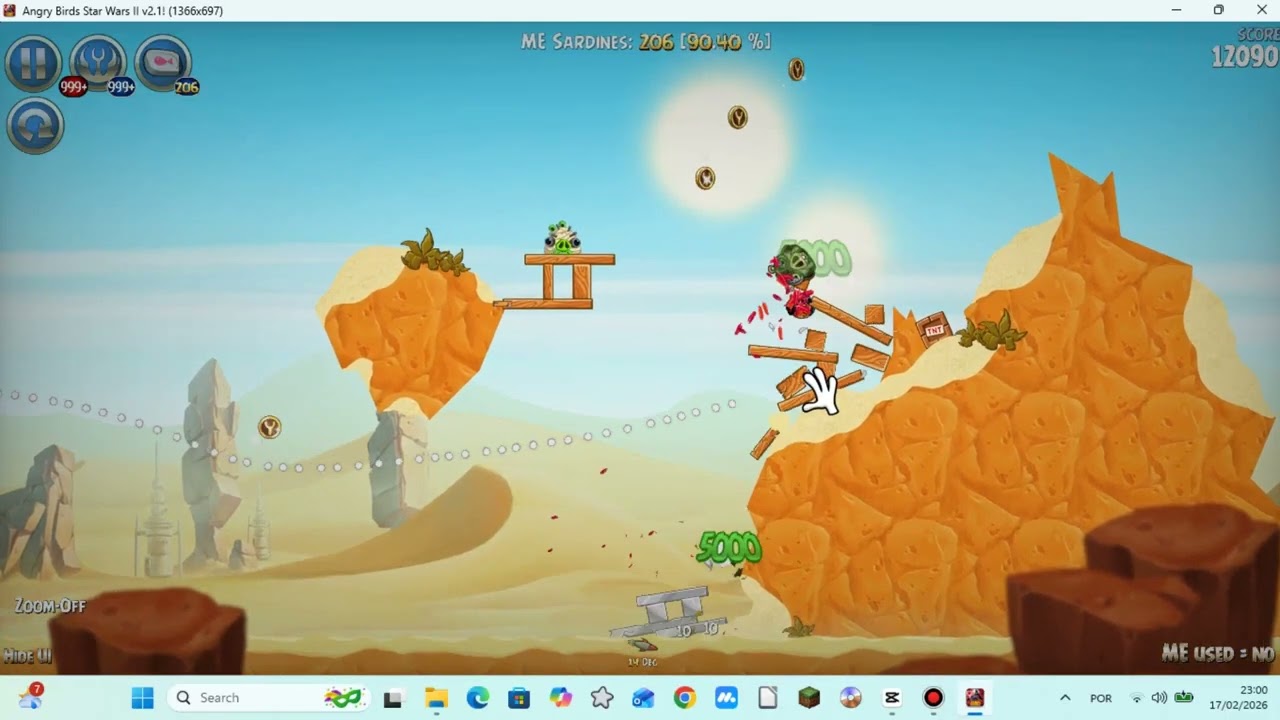Open Task View on the taskbar
This screenshot has height=720, width=1280.
tap(393, 698)
